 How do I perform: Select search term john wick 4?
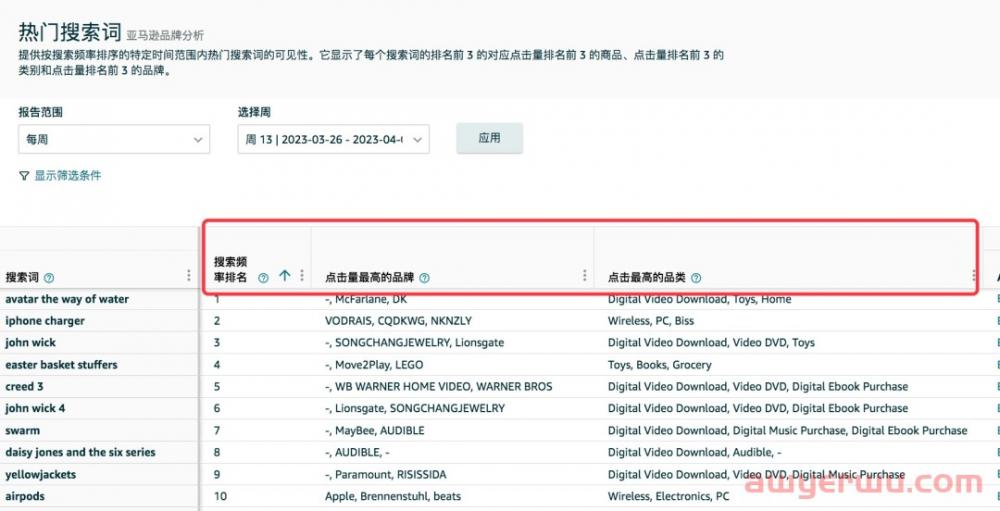35,408
